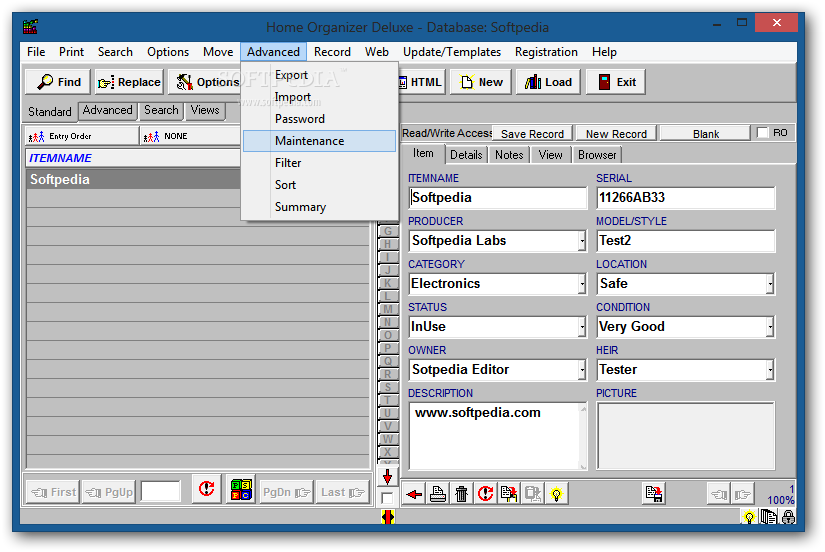Toggle the RO read-only checkbox
This screenshot has height=552, width=825.
[x=762, y=133]
